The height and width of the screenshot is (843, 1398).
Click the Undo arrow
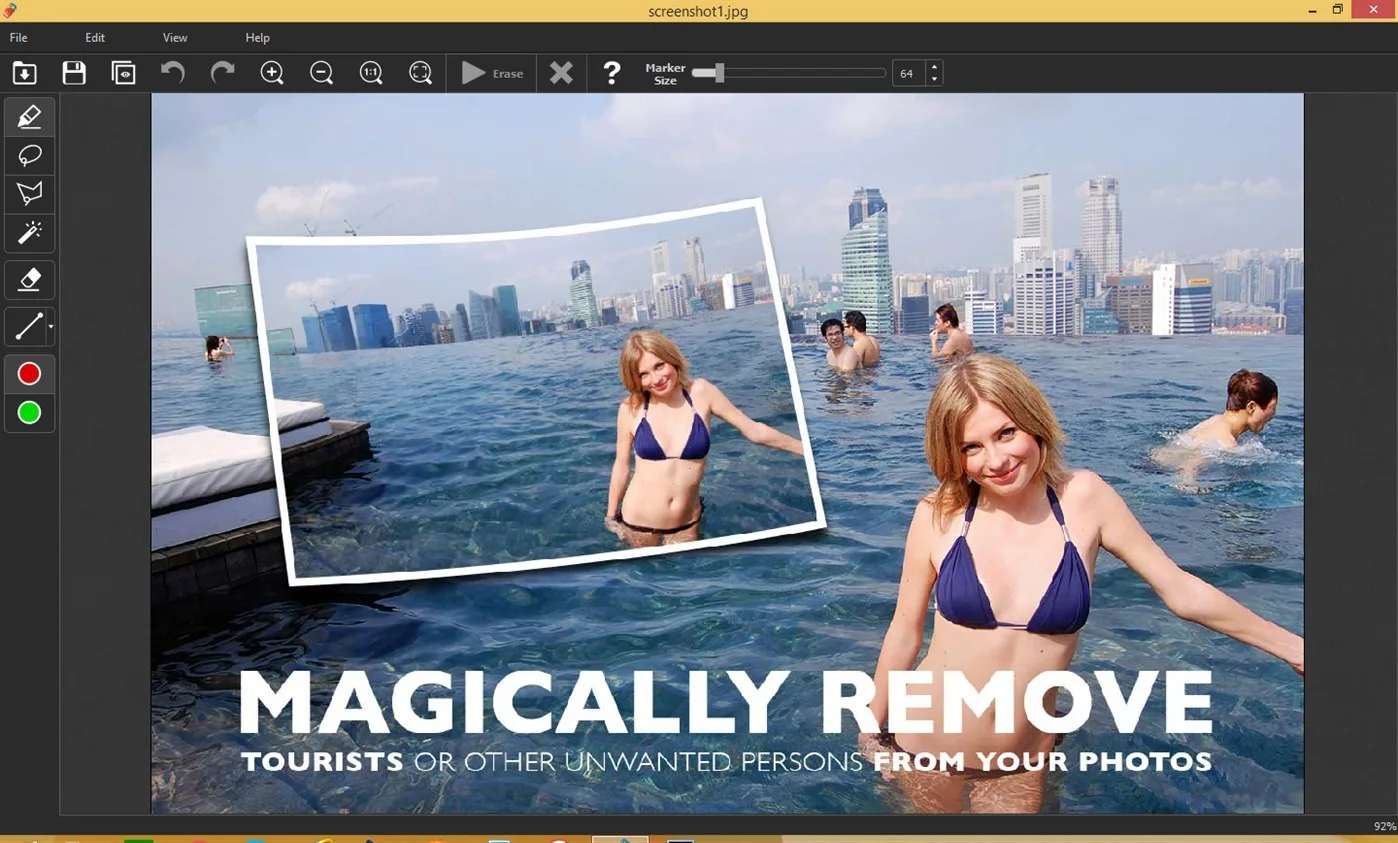[173, 73]
